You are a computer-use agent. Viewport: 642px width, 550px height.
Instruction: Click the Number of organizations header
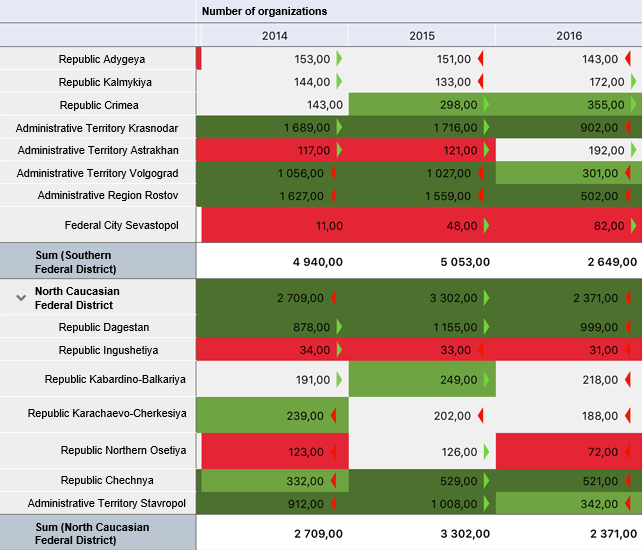click(x=264, y=11)
